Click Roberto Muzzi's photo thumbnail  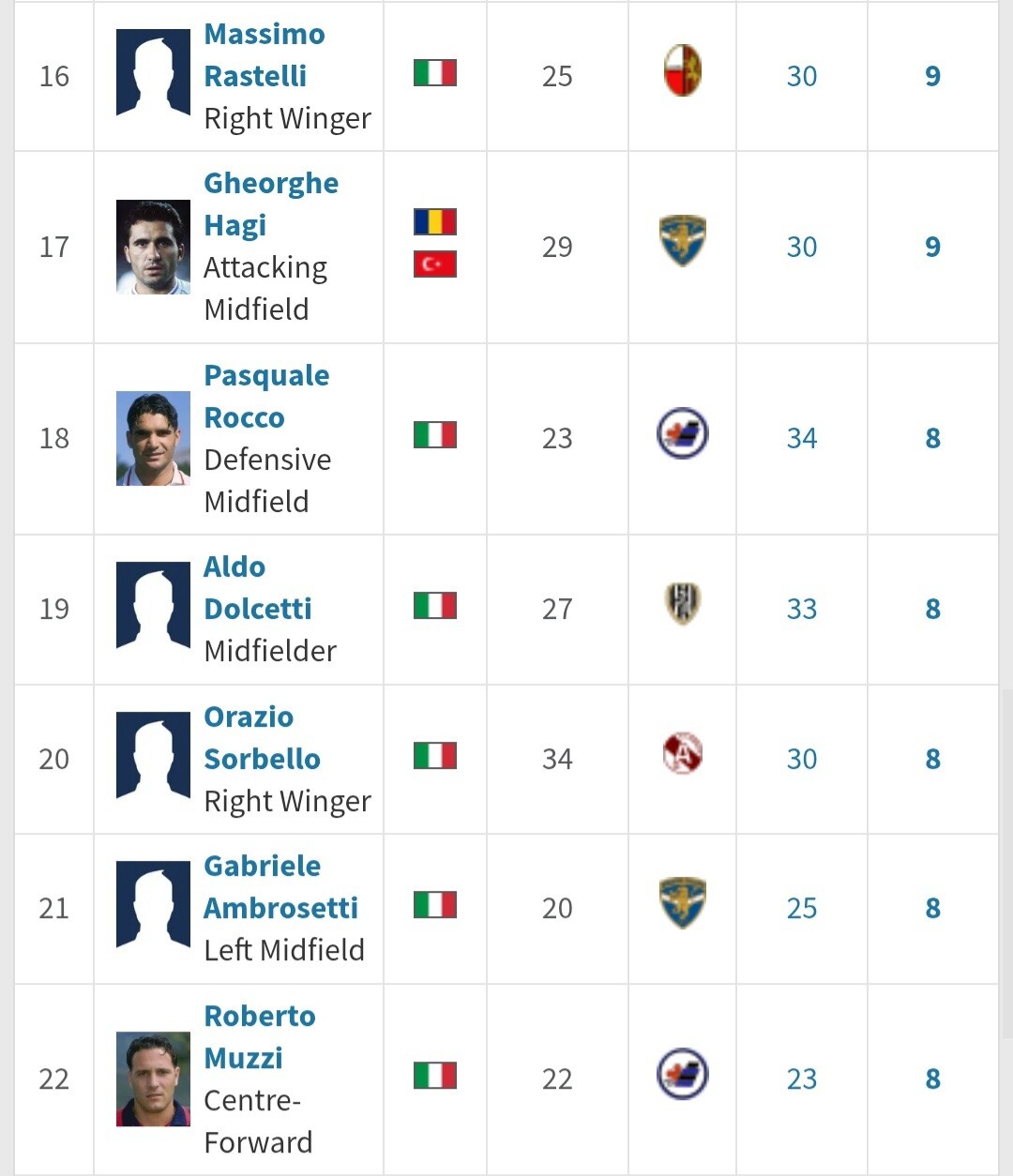(153, 1078)
